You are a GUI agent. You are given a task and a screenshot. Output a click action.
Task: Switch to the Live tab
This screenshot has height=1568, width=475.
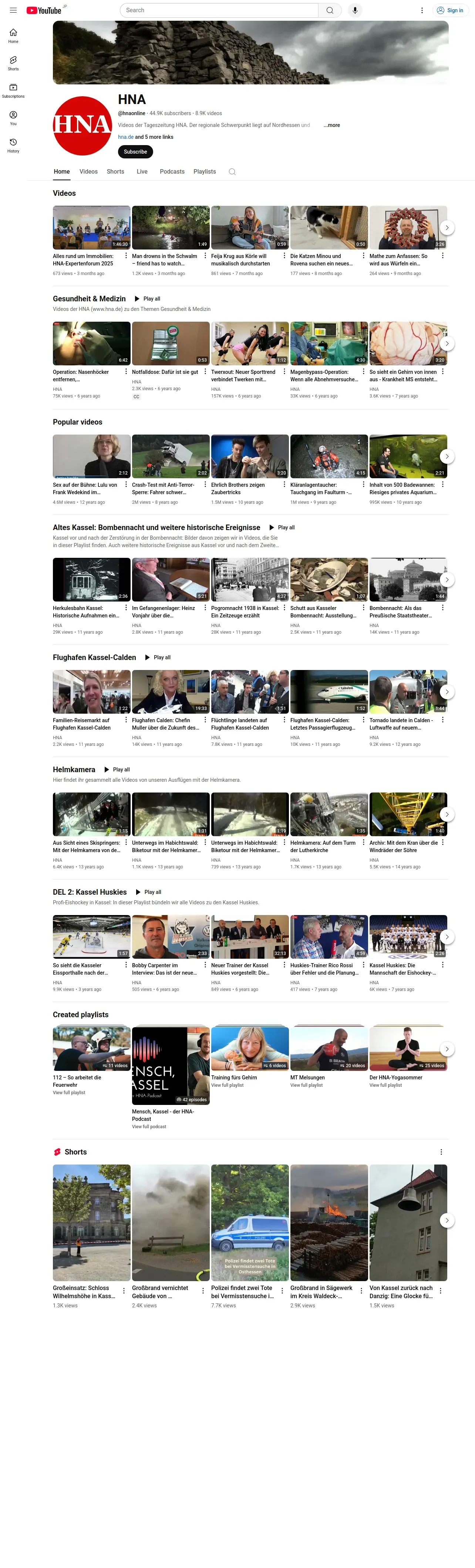pos(142,172)
